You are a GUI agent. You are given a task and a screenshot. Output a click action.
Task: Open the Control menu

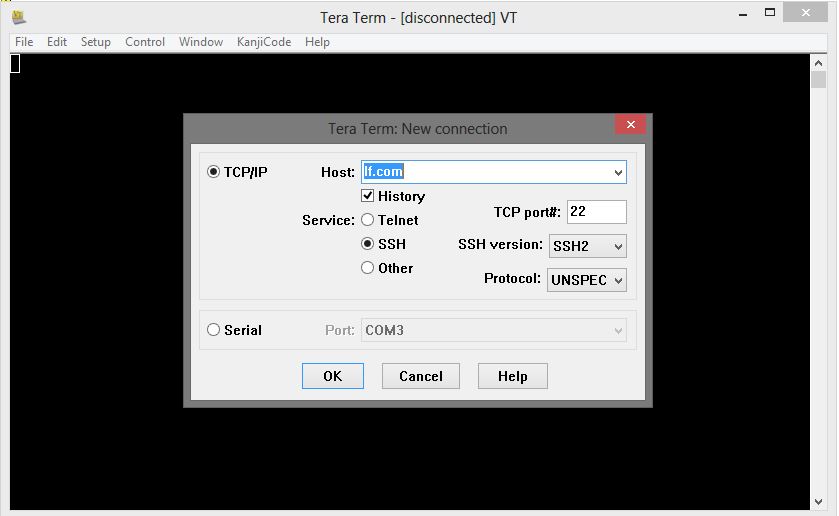pyautogui.click(x=145, y=42)
